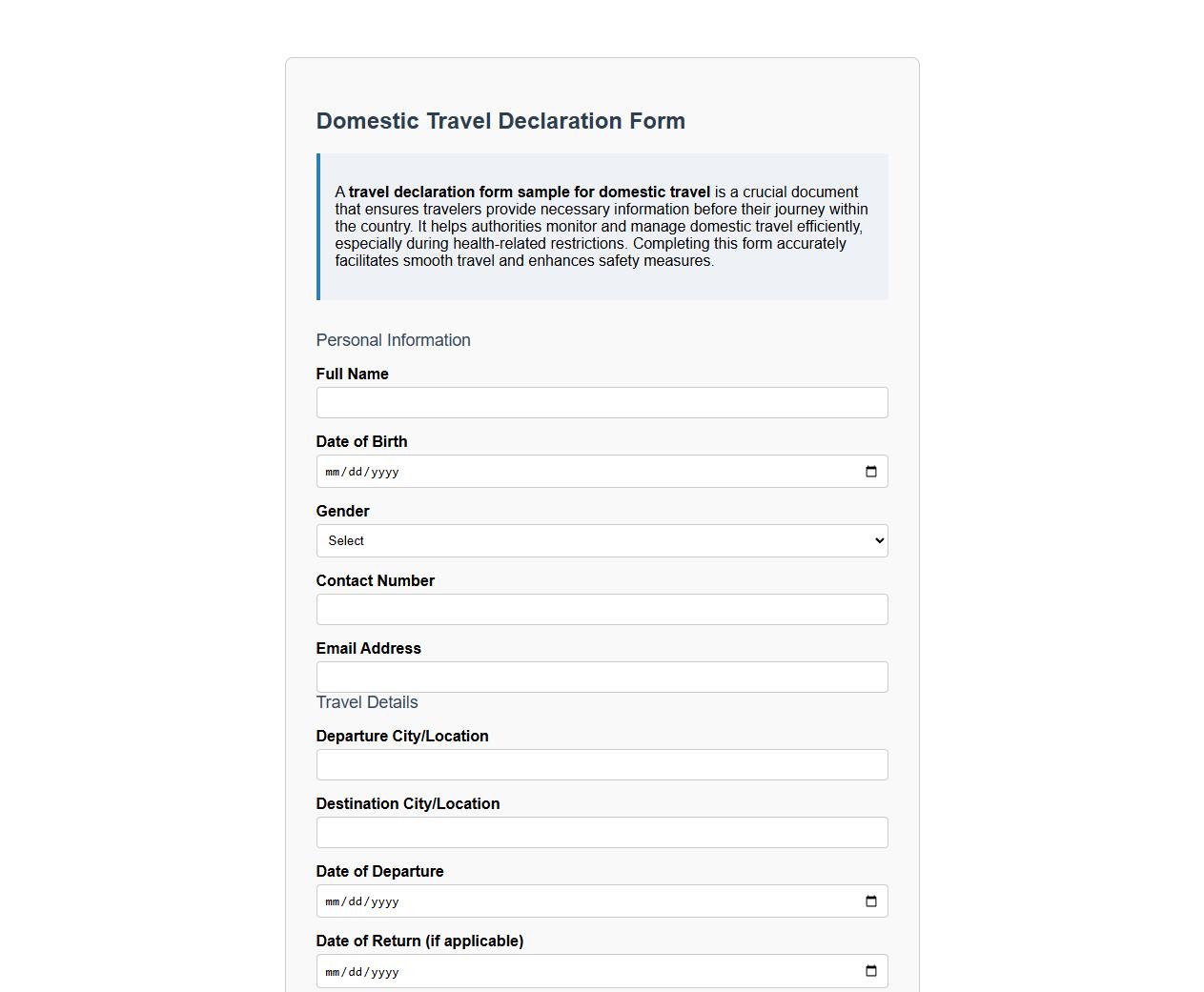Image resolution: width=1204 pixels, height=992 pixels.
Task: Open the Date of Departure calendar picker icon
Action: click(x=870, y=901)
